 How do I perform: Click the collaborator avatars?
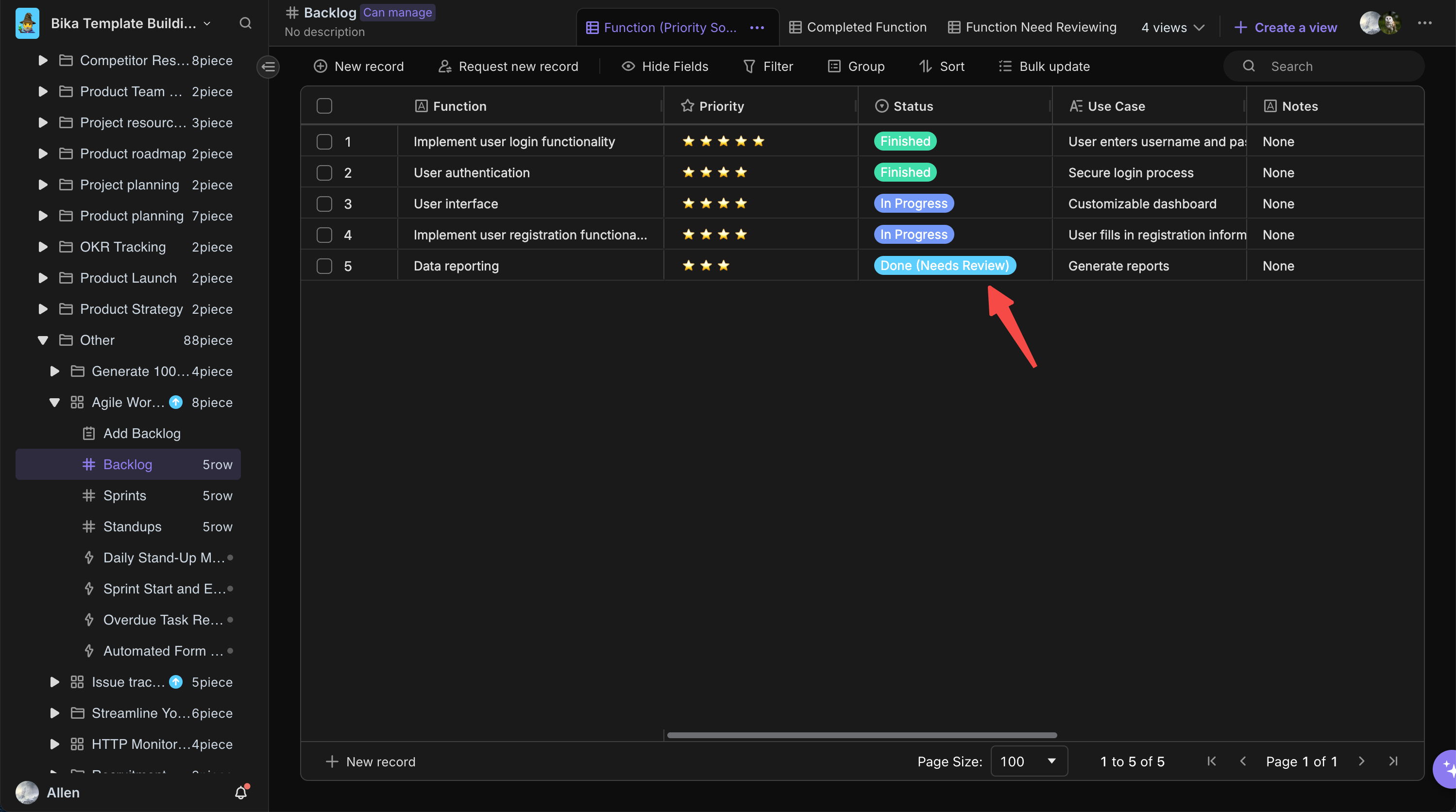point(1380,23)
